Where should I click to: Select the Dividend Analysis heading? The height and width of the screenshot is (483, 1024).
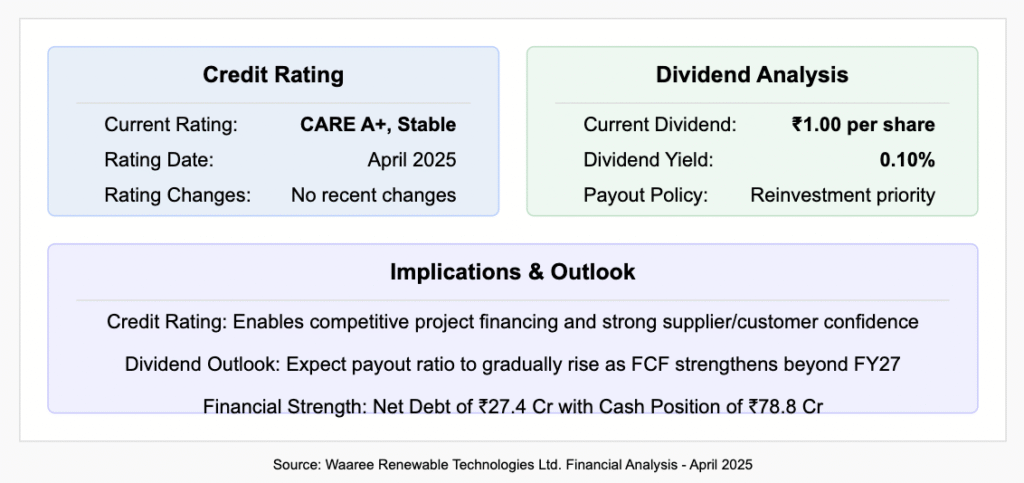point(752,75)
